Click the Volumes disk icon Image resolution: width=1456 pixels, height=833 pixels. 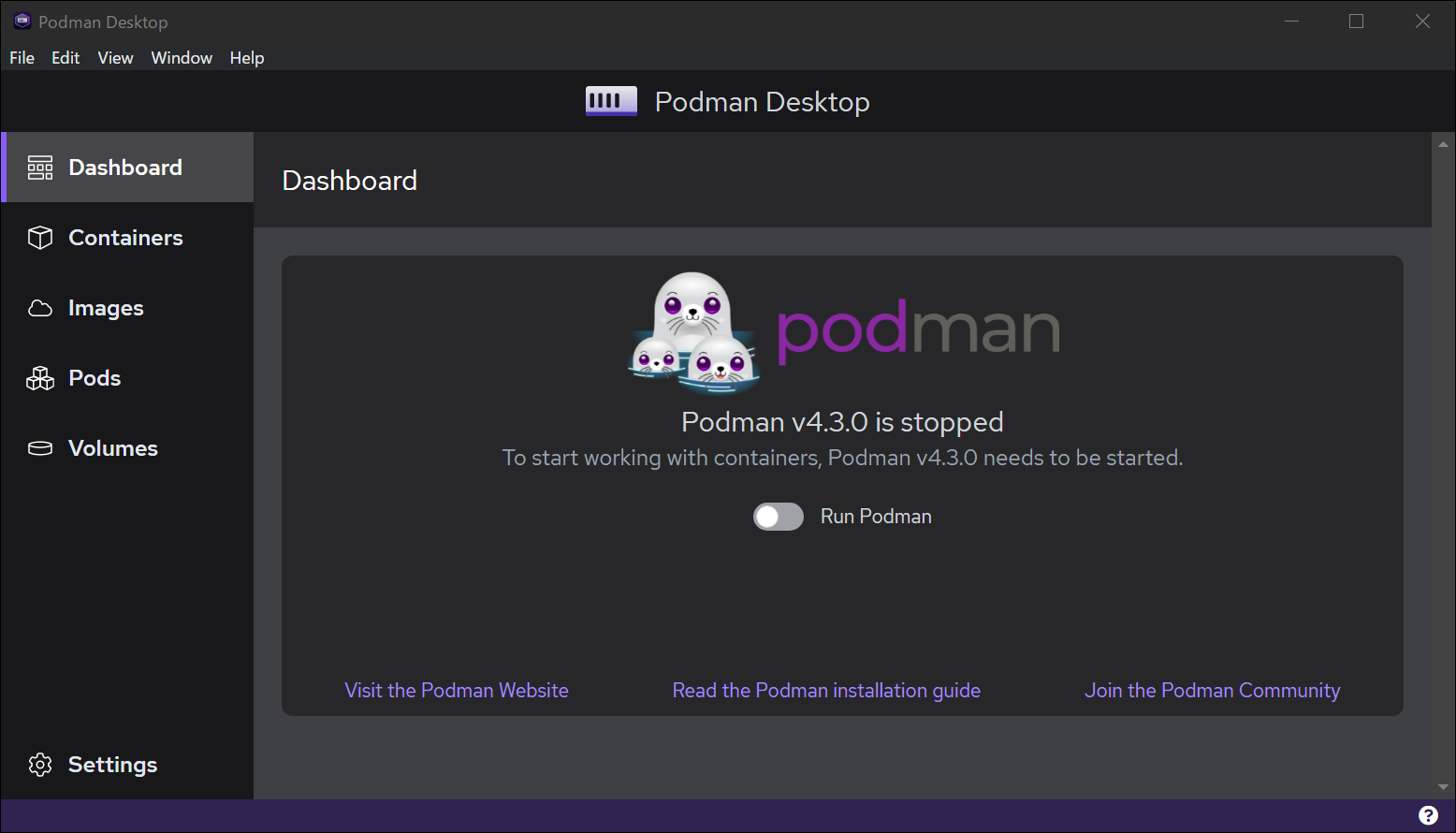click(40, 448)
